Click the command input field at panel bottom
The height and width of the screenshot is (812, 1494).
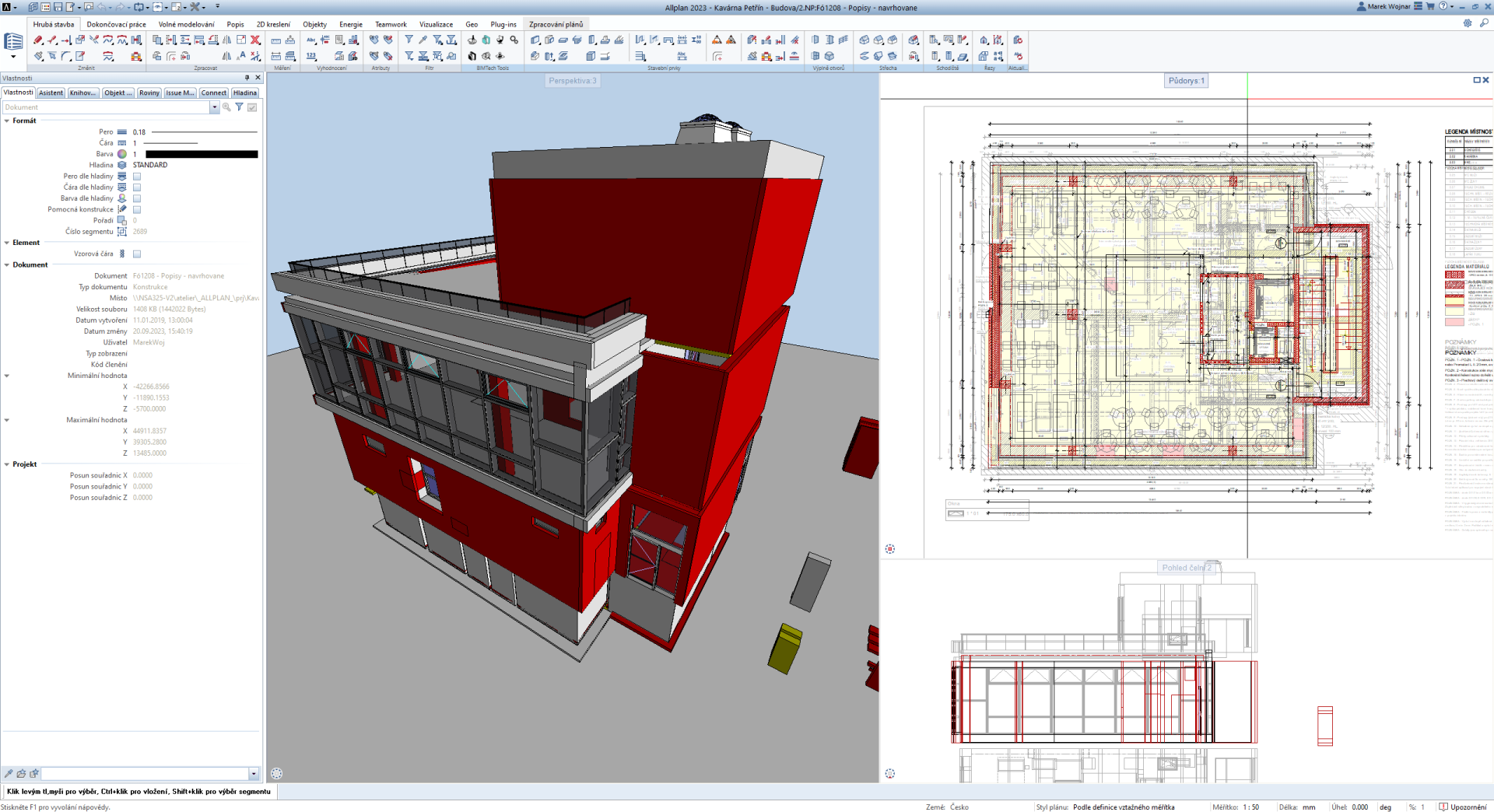point(145,774)
